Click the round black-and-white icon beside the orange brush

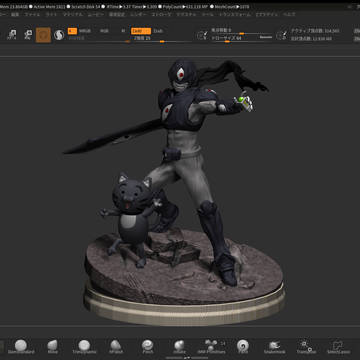pos(59,35)
